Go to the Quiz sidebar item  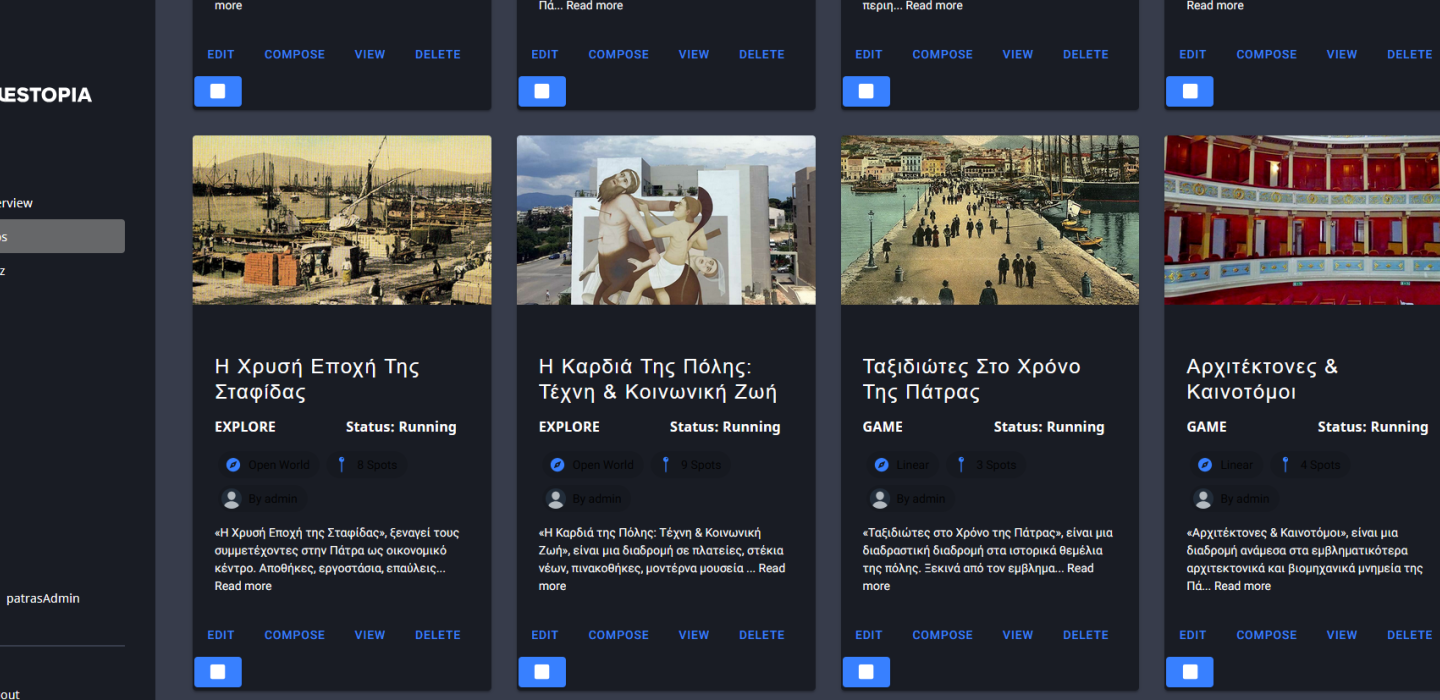click(x=3, y=270)
